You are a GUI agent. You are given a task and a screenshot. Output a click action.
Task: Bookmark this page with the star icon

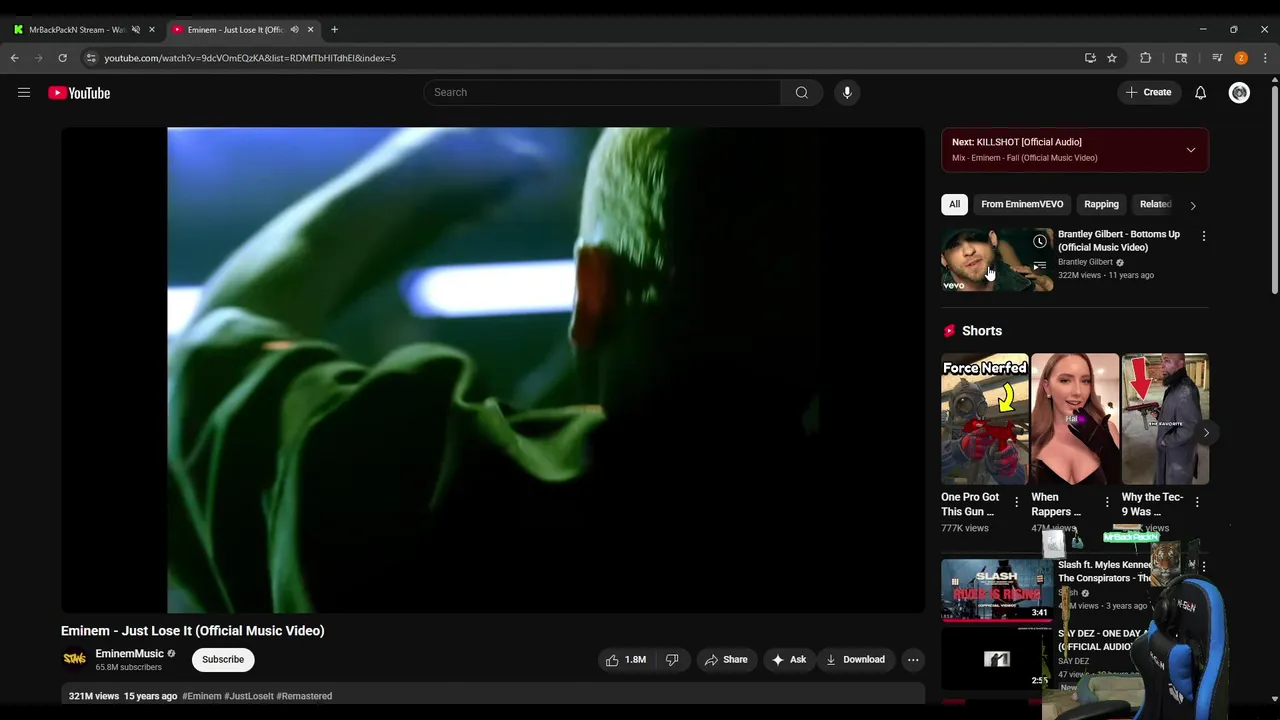pos(1112,58)
